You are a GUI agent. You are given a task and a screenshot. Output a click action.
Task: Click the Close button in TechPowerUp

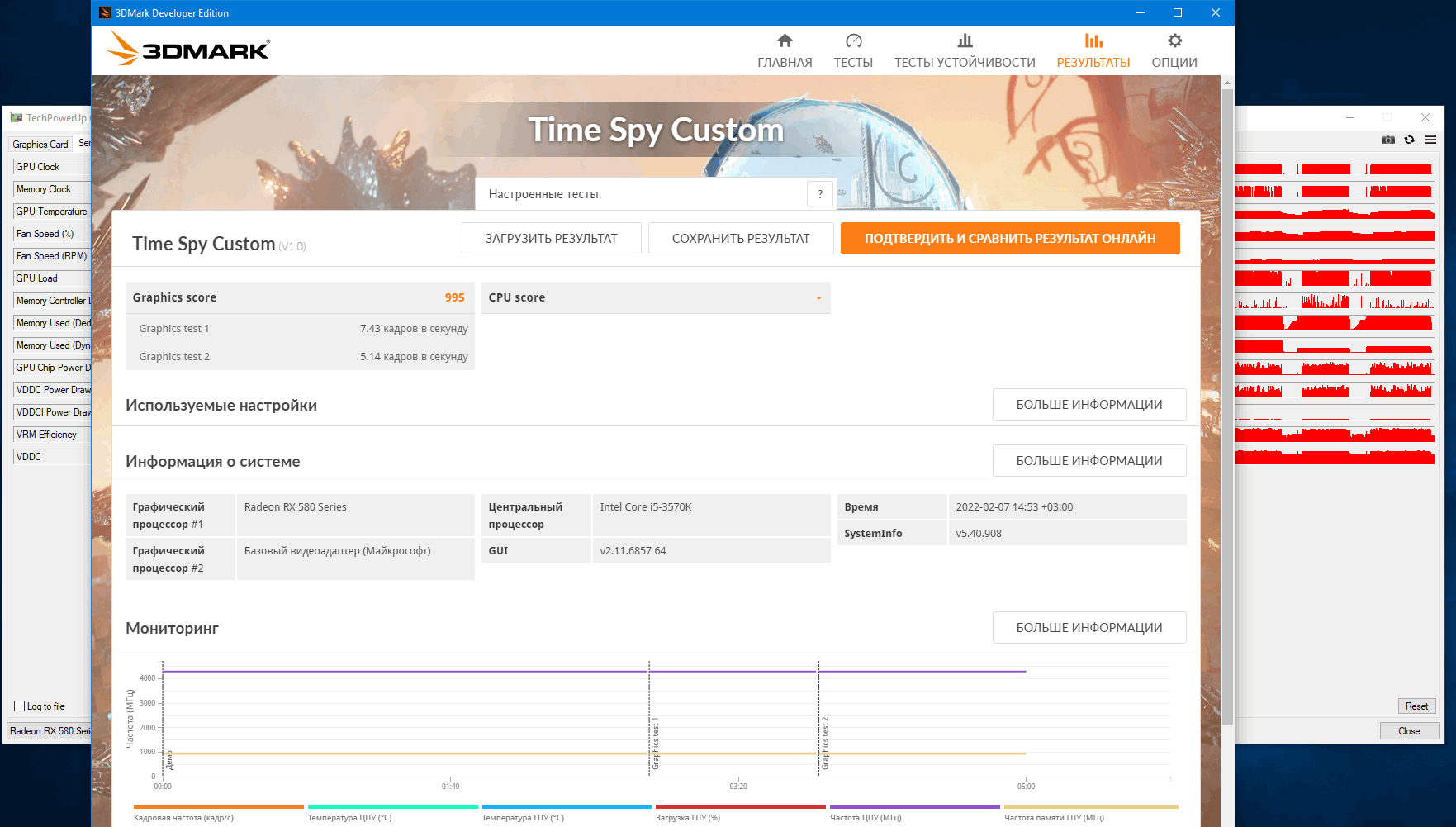(1409, 731)
